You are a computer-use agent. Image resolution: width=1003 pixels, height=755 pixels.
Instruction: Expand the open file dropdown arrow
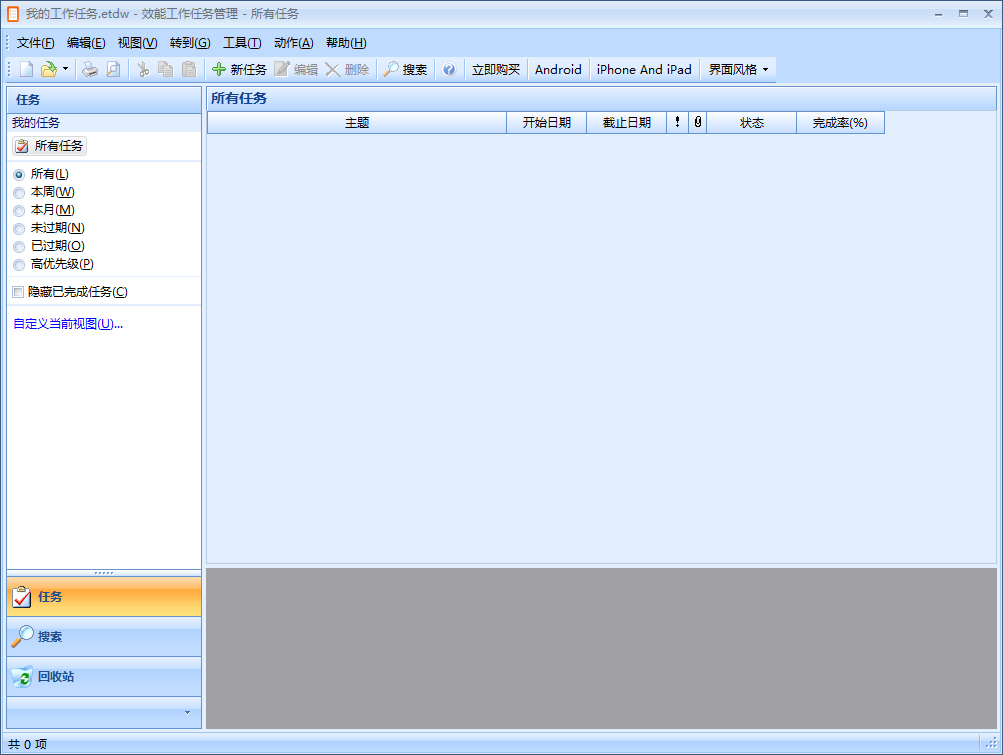point(65,69)
